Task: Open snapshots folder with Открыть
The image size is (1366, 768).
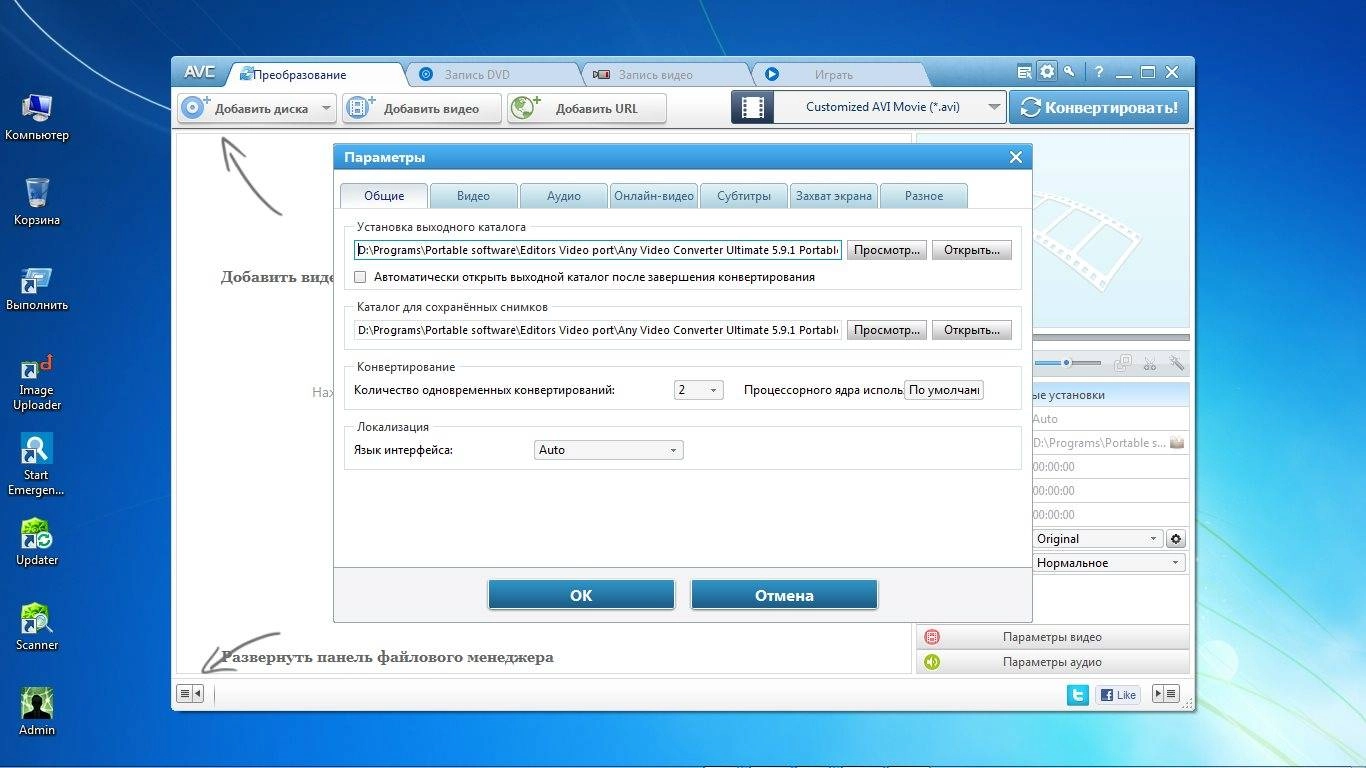Action: [972, 330]
